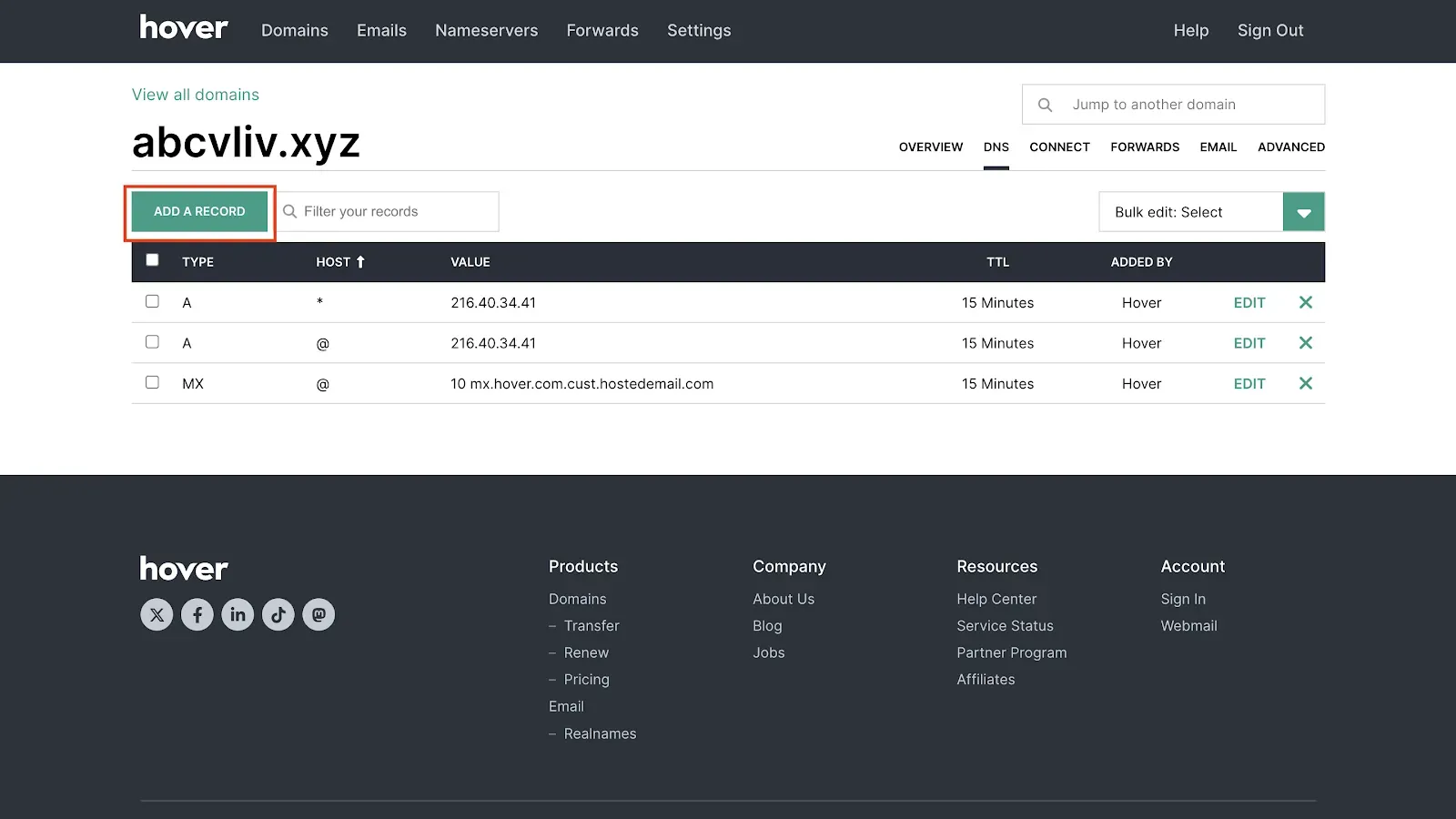
Task: Click the ADDED BY column header
Action: (x=1141, y=262)
